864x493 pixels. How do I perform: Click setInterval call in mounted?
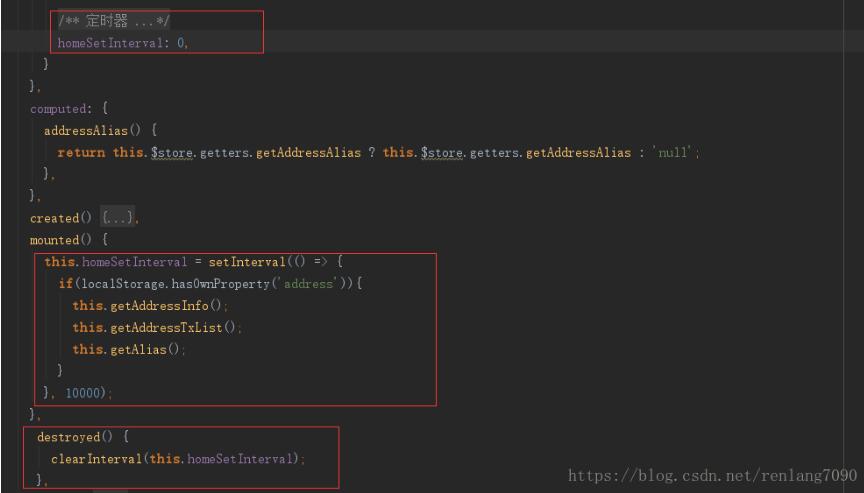click(247, 262)
